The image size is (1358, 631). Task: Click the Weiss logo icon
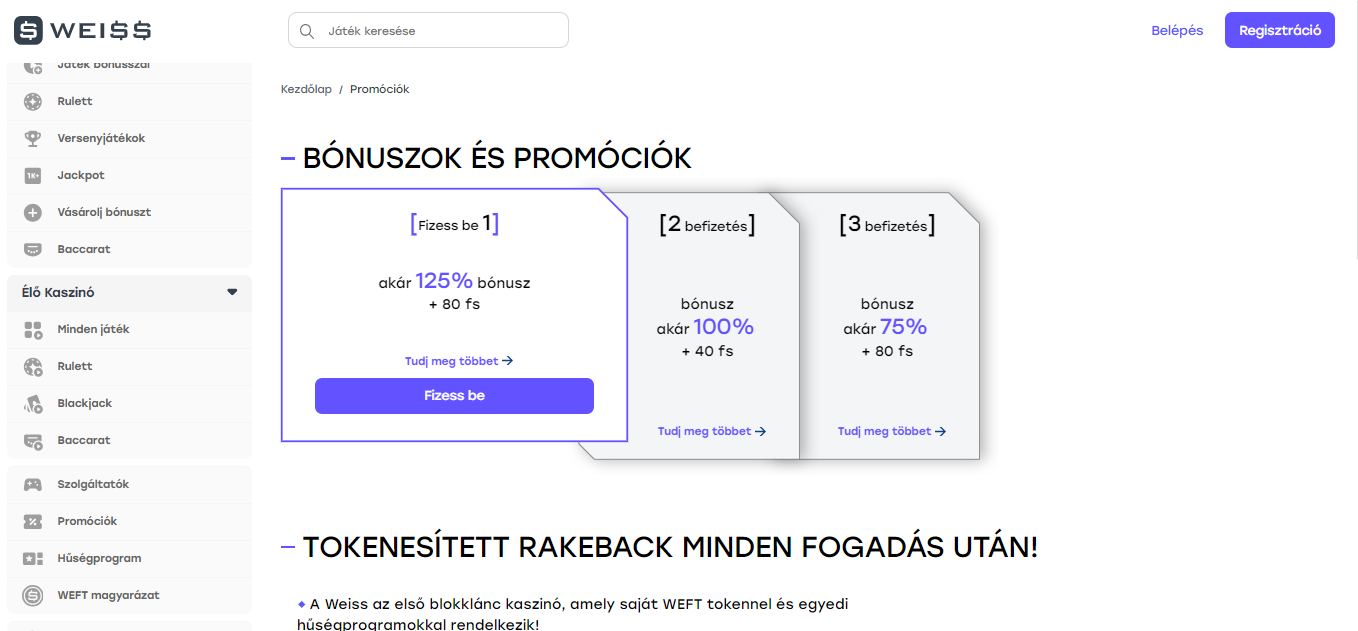(x=28, y=30)
